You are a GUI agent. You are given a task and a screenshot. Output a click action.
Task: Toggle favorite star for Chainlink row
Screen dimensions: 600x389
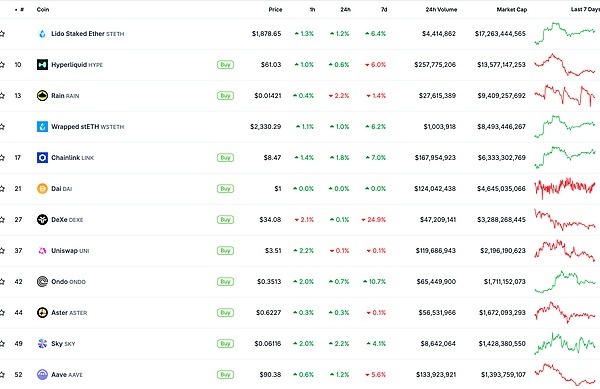[2, 158]
